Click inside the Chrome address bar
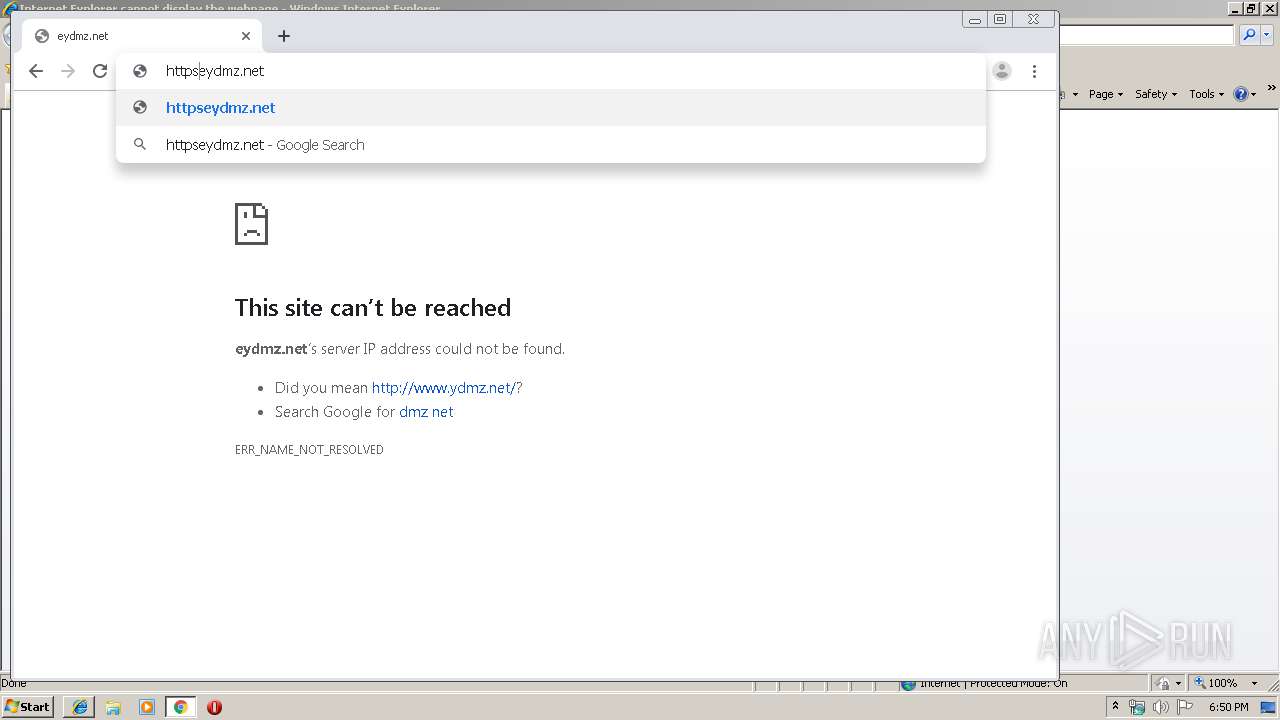Viewport: 1280px width, 720px height. point(550,71)
